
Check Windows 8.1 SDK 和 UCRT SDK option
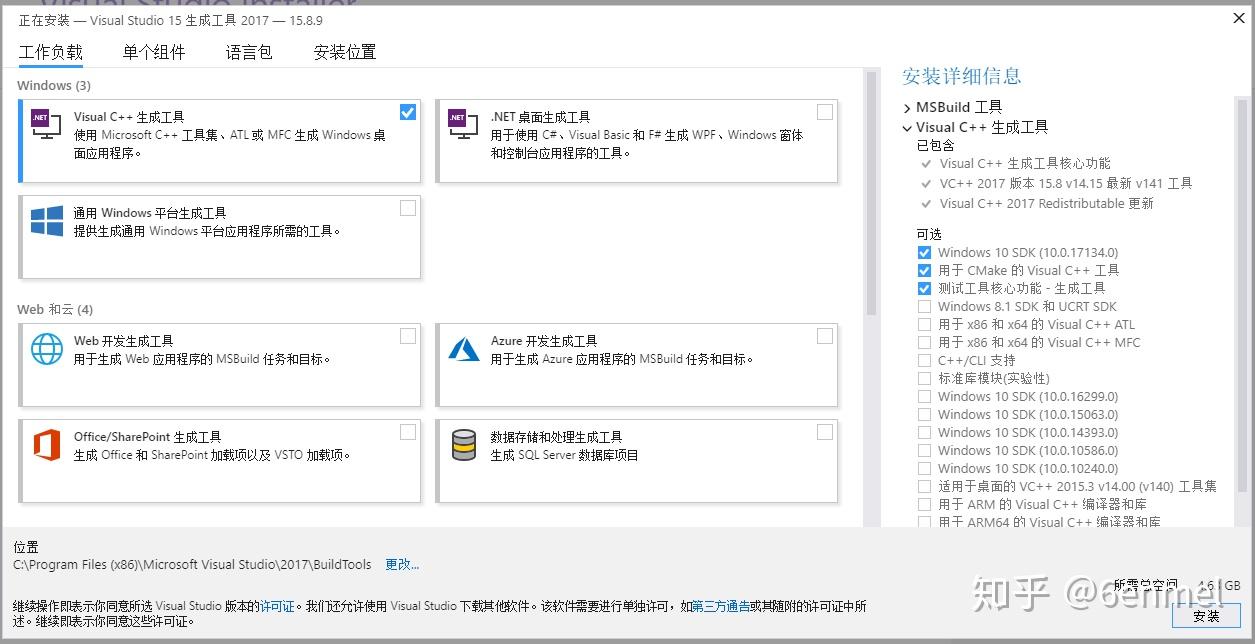924,307
